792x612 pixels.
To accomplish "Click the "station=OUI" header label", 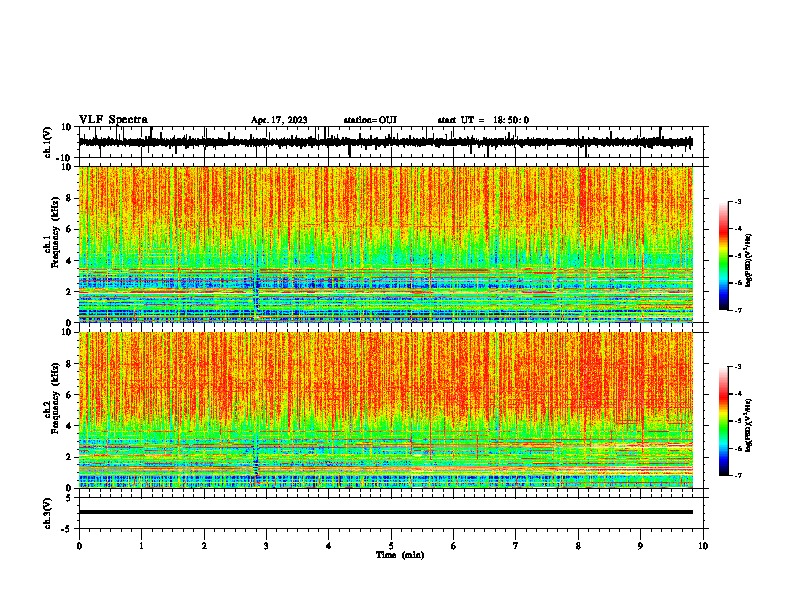I will [x=370, y=120].
